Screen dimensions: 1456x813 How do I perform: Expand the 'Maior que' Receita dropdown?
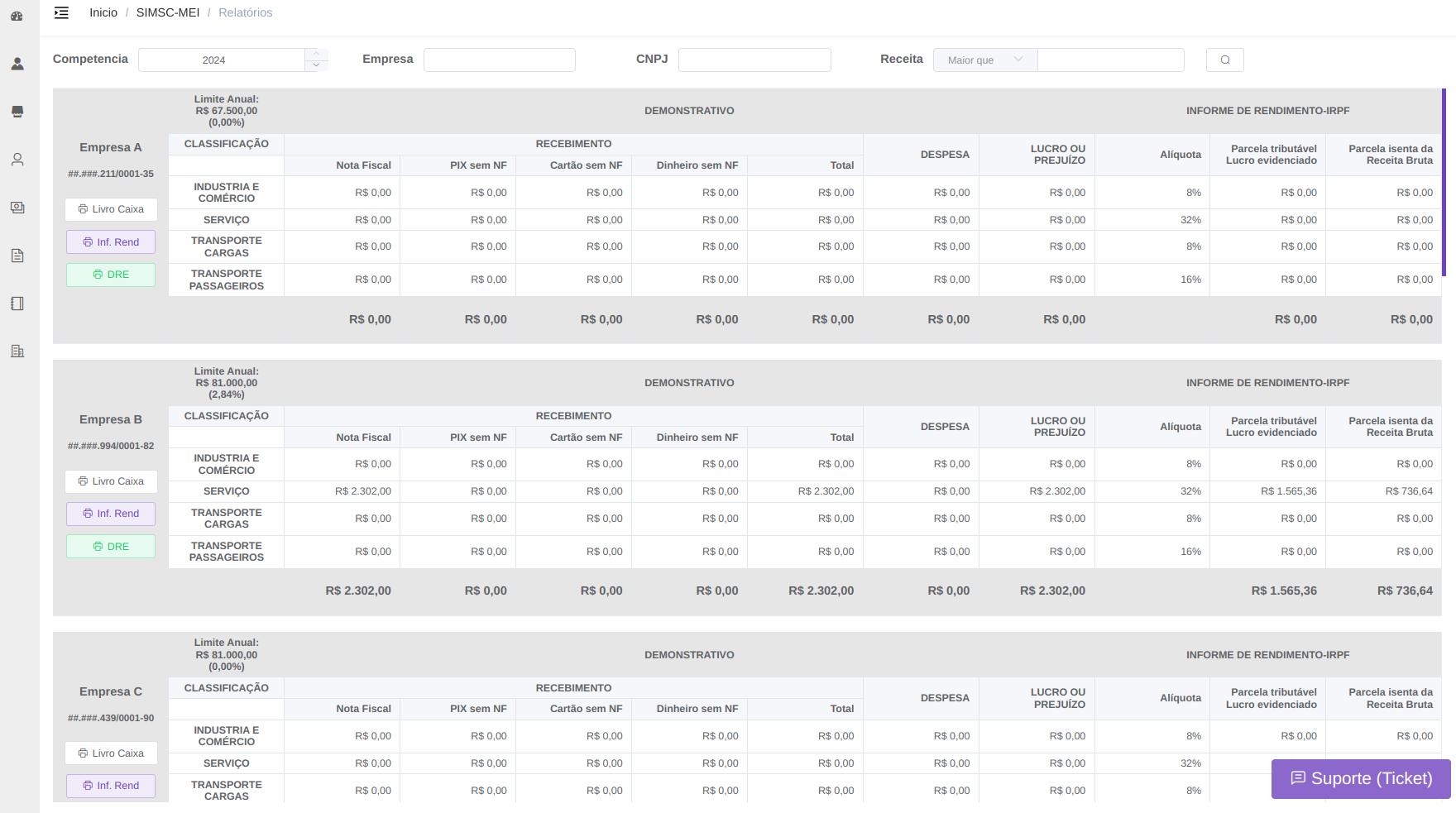click(984, 60)
